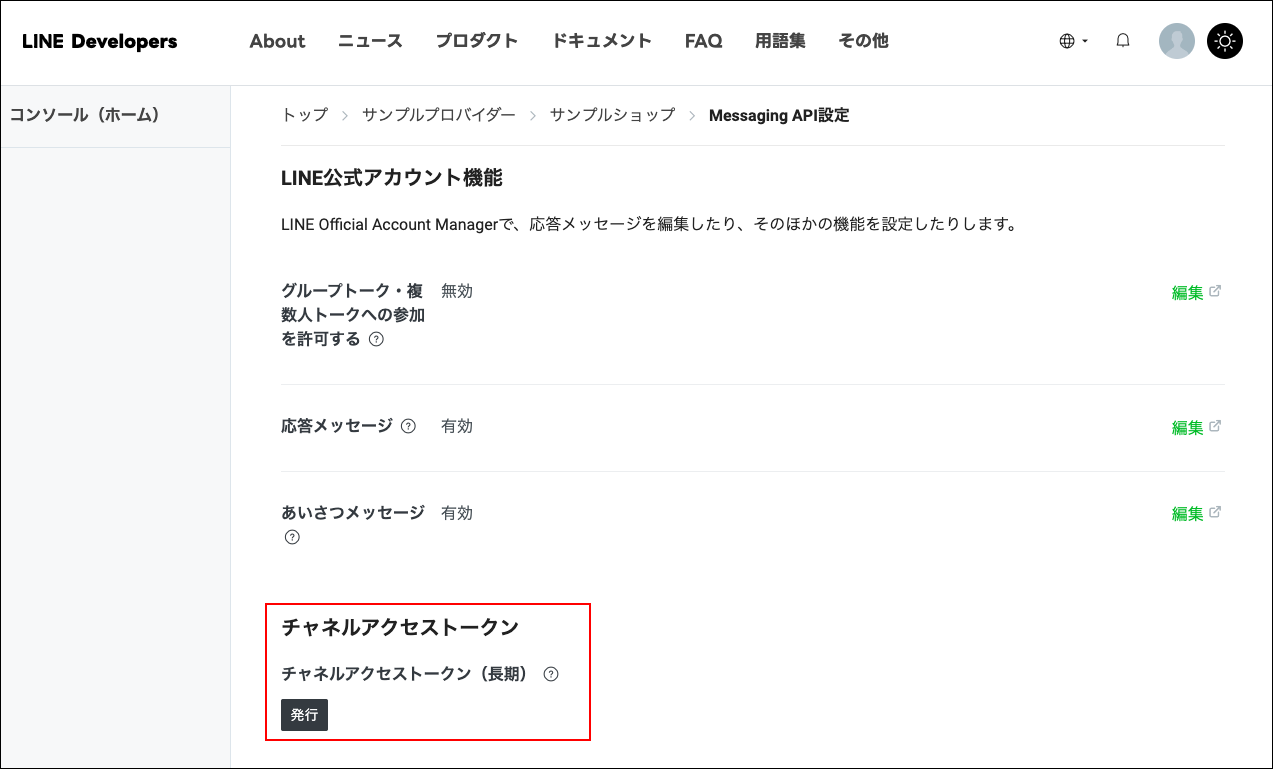Open the ドキュメント menu item
This screenshot has height=769, width=1273.
tap(602, 41)
